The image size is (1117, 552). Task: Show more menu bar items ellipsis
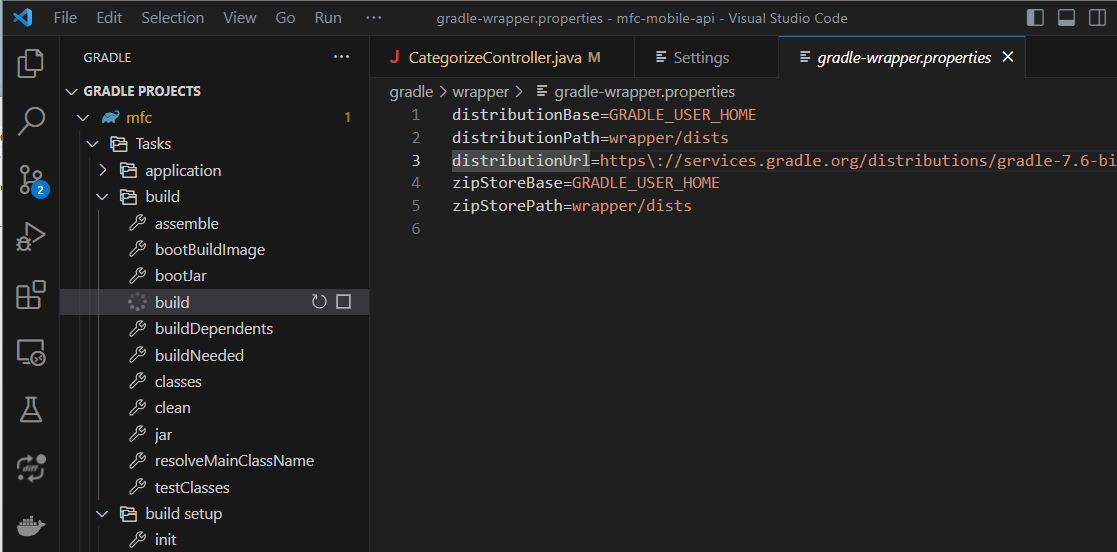click(373, 18)
